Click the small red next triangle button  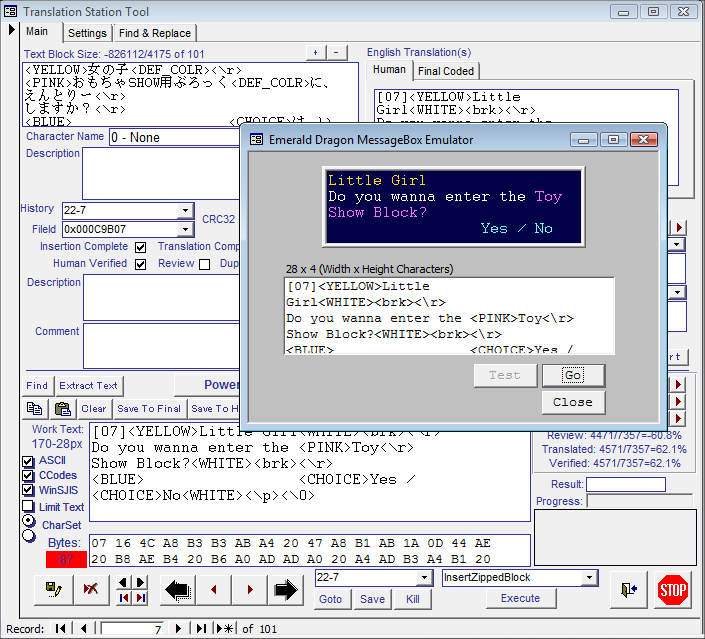[250, 590]
